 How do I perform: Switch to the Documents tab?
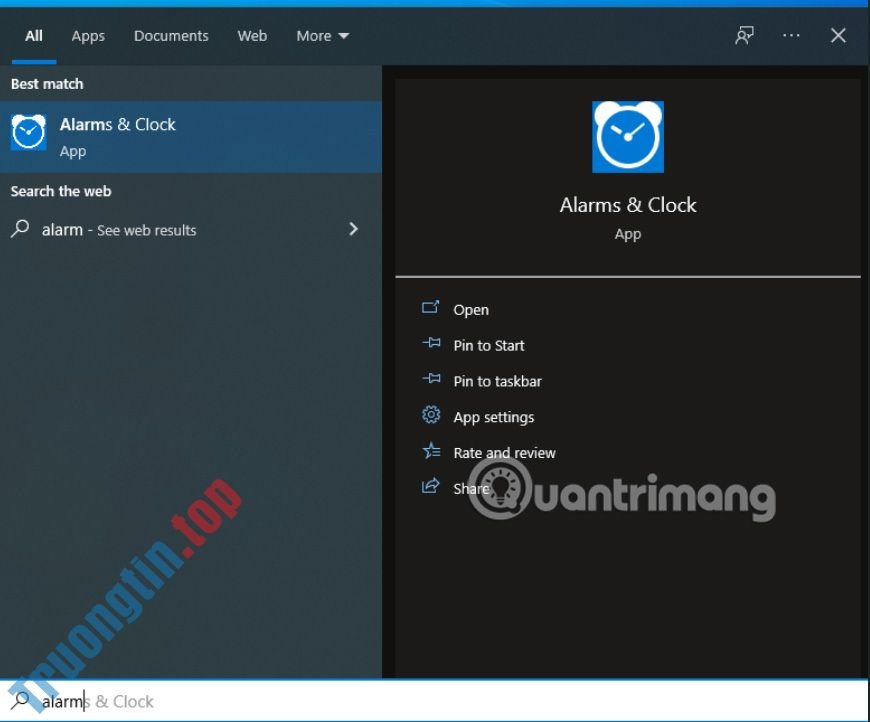(170, 35)
